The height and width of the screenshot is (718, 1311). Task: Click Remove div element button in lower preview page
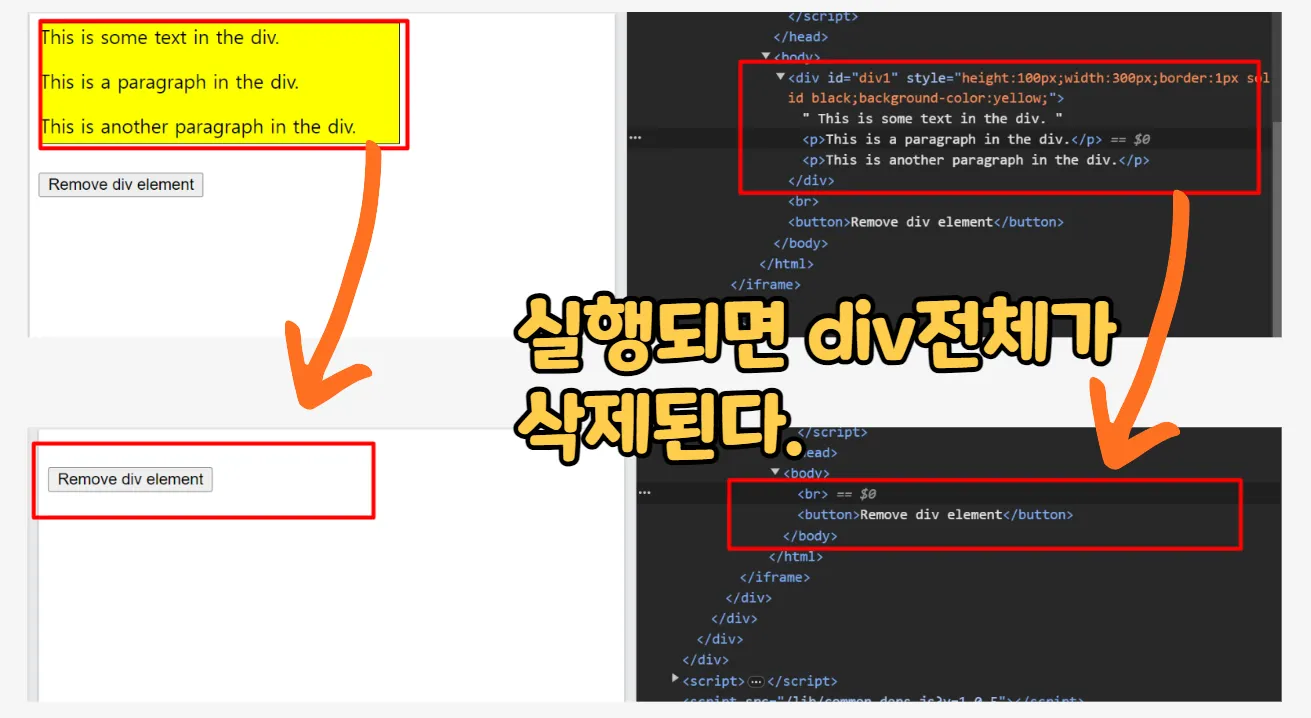[x=130, y=480]
